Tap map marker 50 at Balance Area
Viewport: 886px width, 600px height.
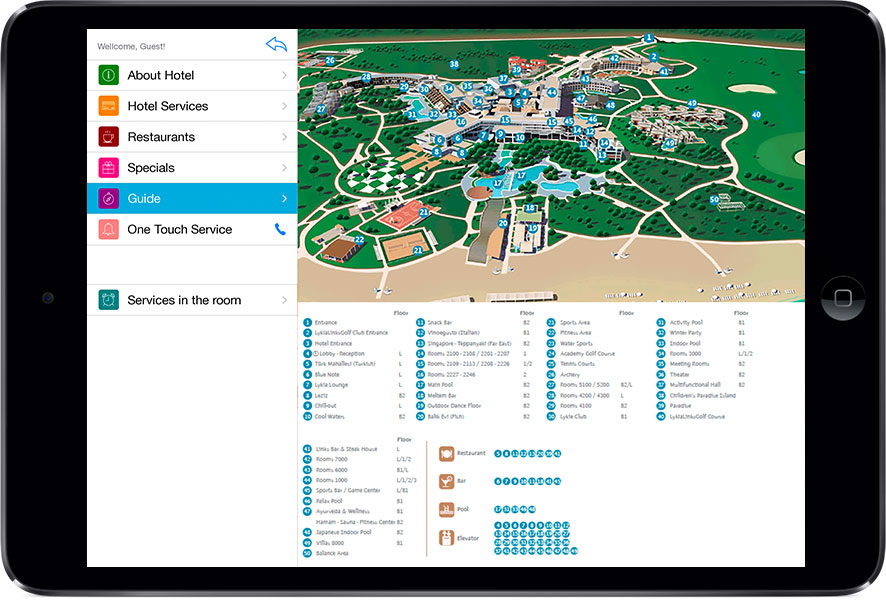click(714, 199)
